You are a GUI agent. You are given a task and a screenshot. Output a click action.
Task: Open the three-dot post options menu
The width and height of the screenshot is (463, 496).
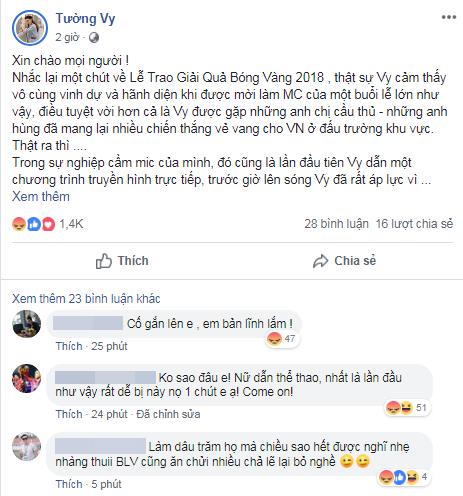(x=449, y=17)
